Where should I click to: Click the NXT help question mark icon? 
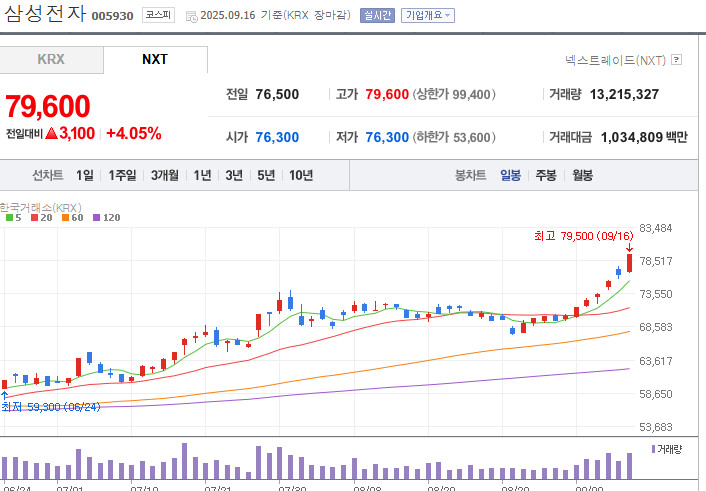(676, 59)
